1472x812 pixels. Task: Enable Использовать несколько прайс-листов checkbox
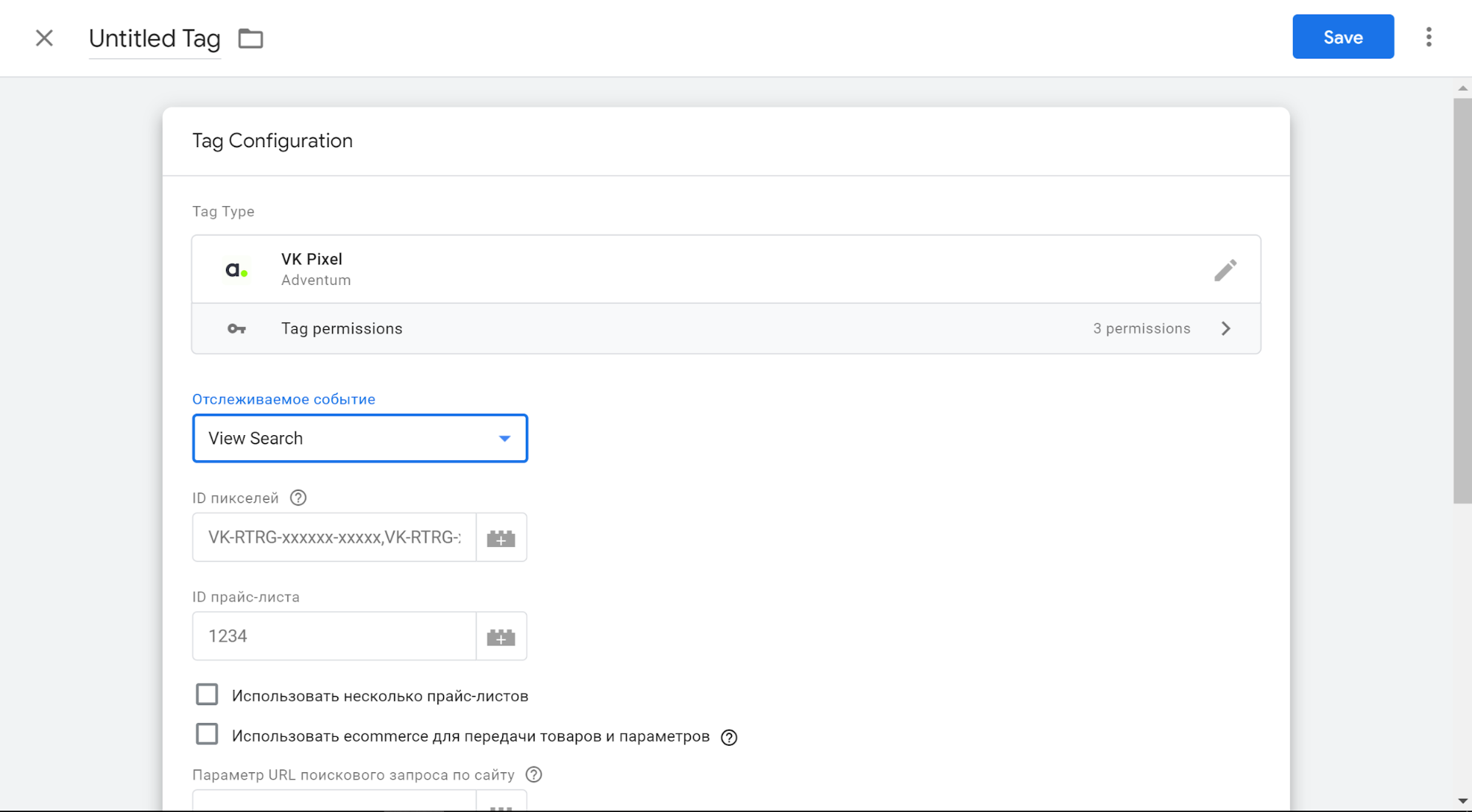pos(207,695)
